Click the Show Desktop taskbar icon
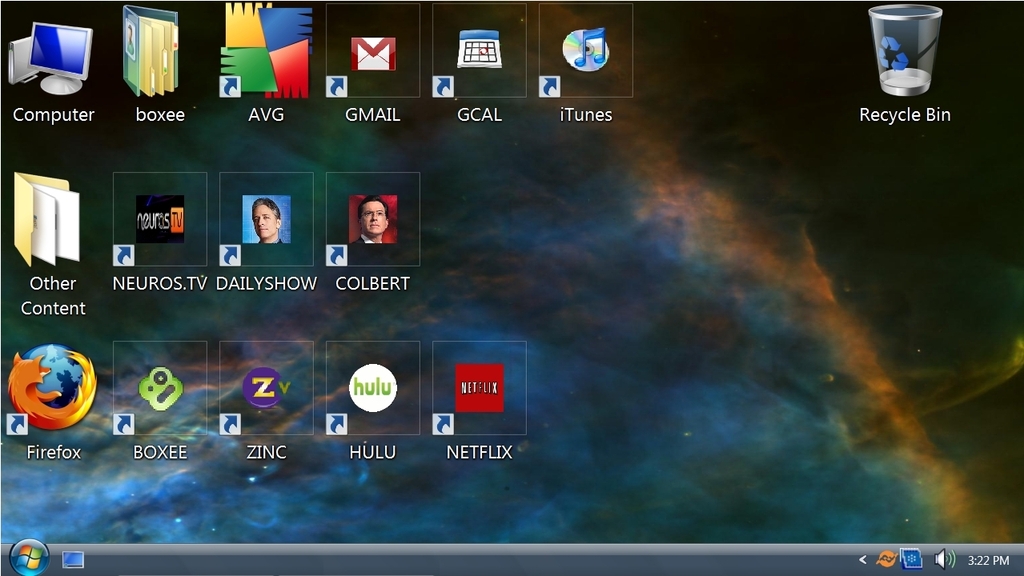The image size is (1024, 576). 72,560
